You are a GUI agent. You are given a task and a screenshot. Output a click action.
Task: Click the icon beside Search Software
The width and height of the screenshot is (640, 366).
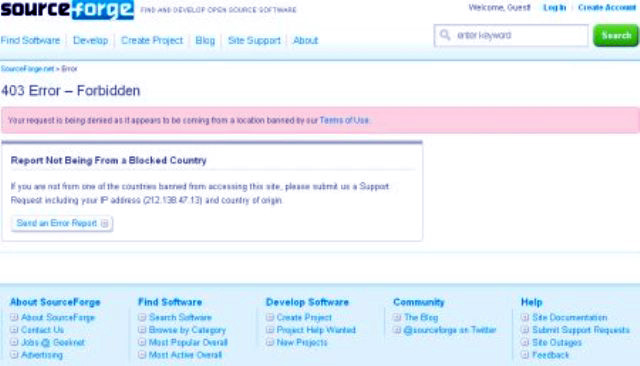coord(142,317)
